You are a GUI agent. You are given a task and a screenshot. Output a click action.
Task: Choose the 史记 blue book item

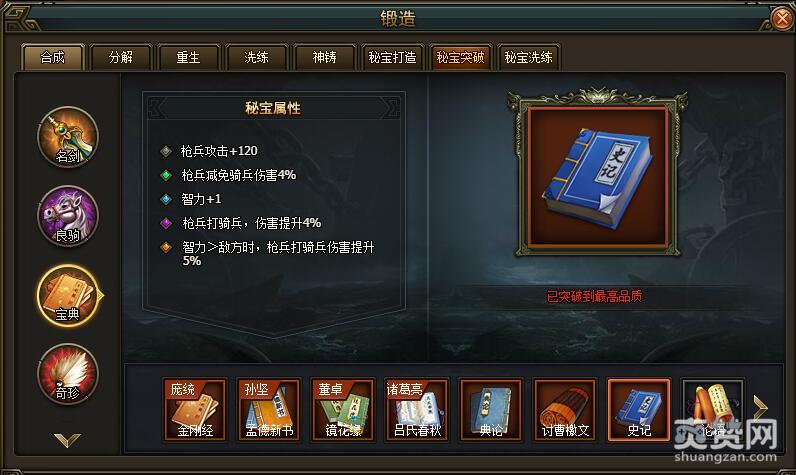pyautogui.click(x=639, y=410)
